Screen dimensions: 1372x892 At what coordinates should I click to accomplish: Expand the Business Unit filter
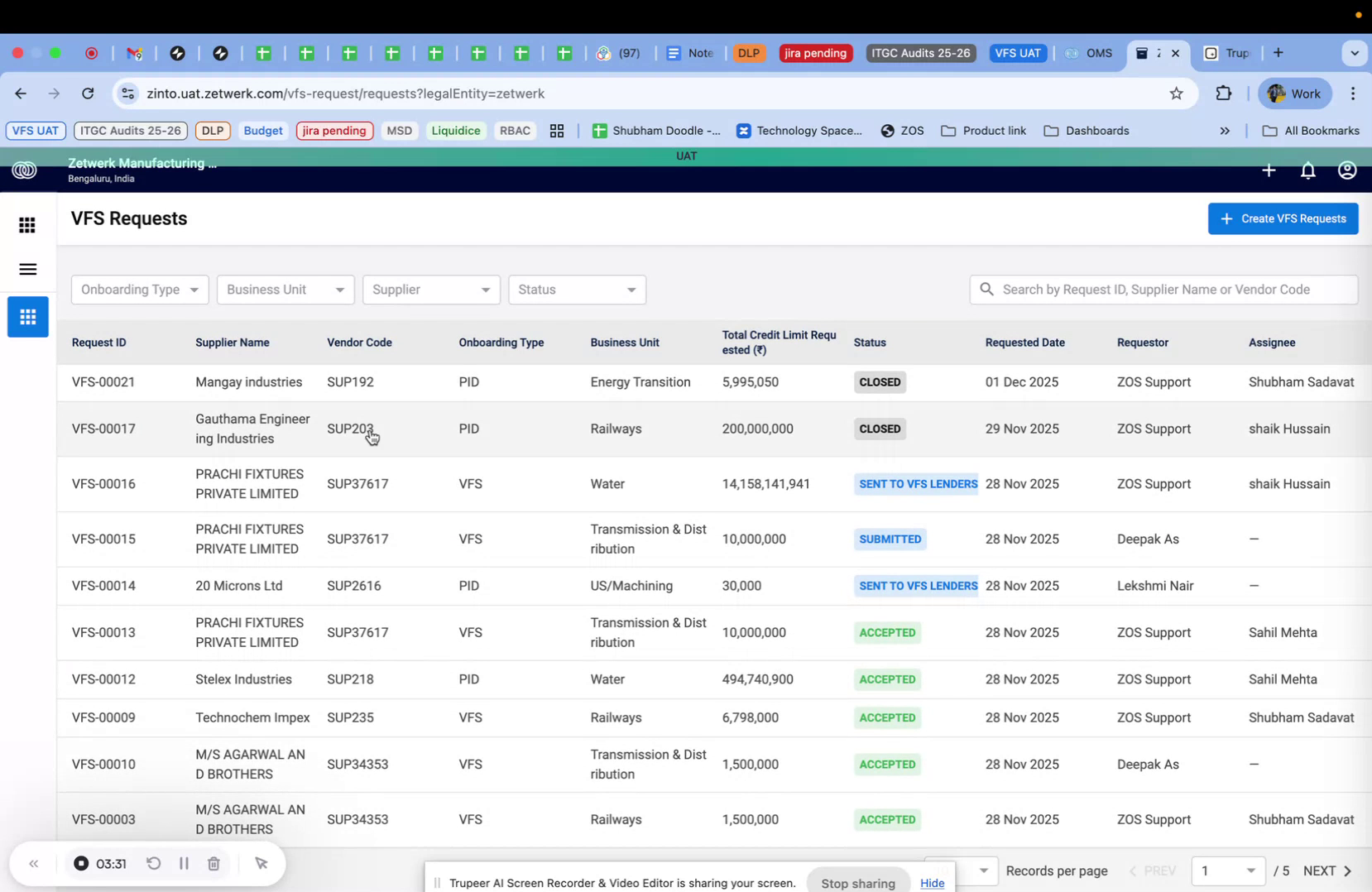(285, 290)
